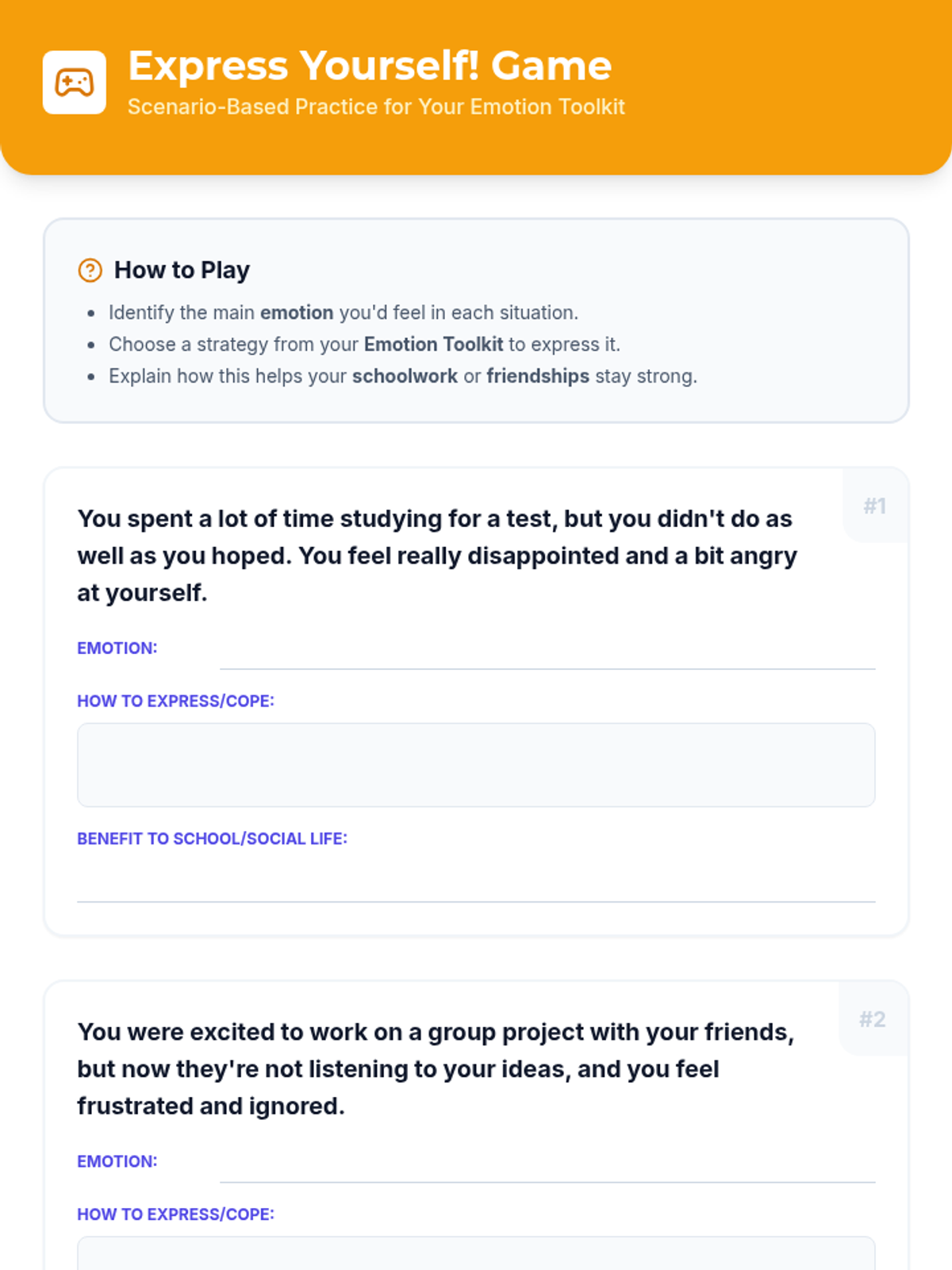This screenshot has width=952, height=1270.
Task: Click the test studying scenario text
Action: [x=436, y=556]
